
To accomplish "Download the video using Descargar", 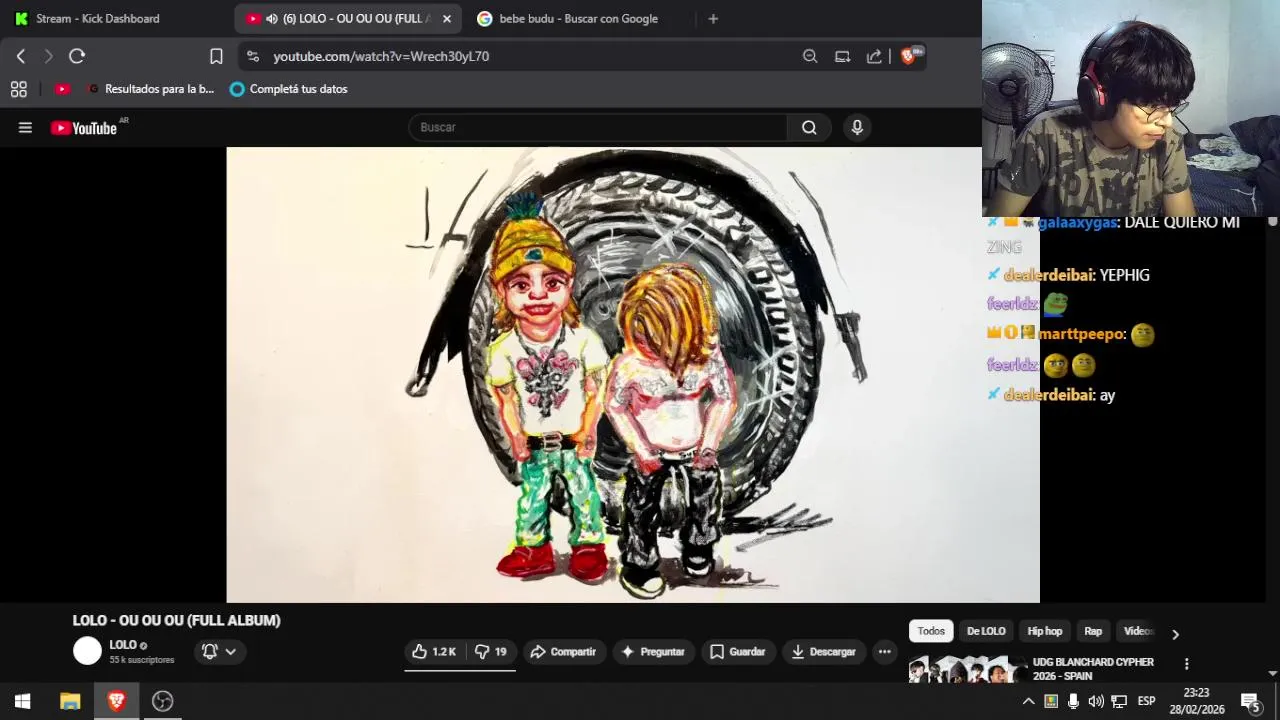I will point(824,651).
